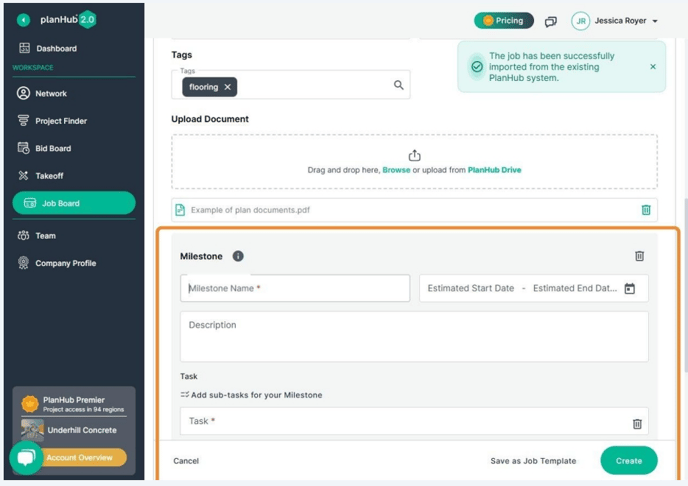Open the Bid Board menu item
688x486 pixels.
click(x=53, y=148)
